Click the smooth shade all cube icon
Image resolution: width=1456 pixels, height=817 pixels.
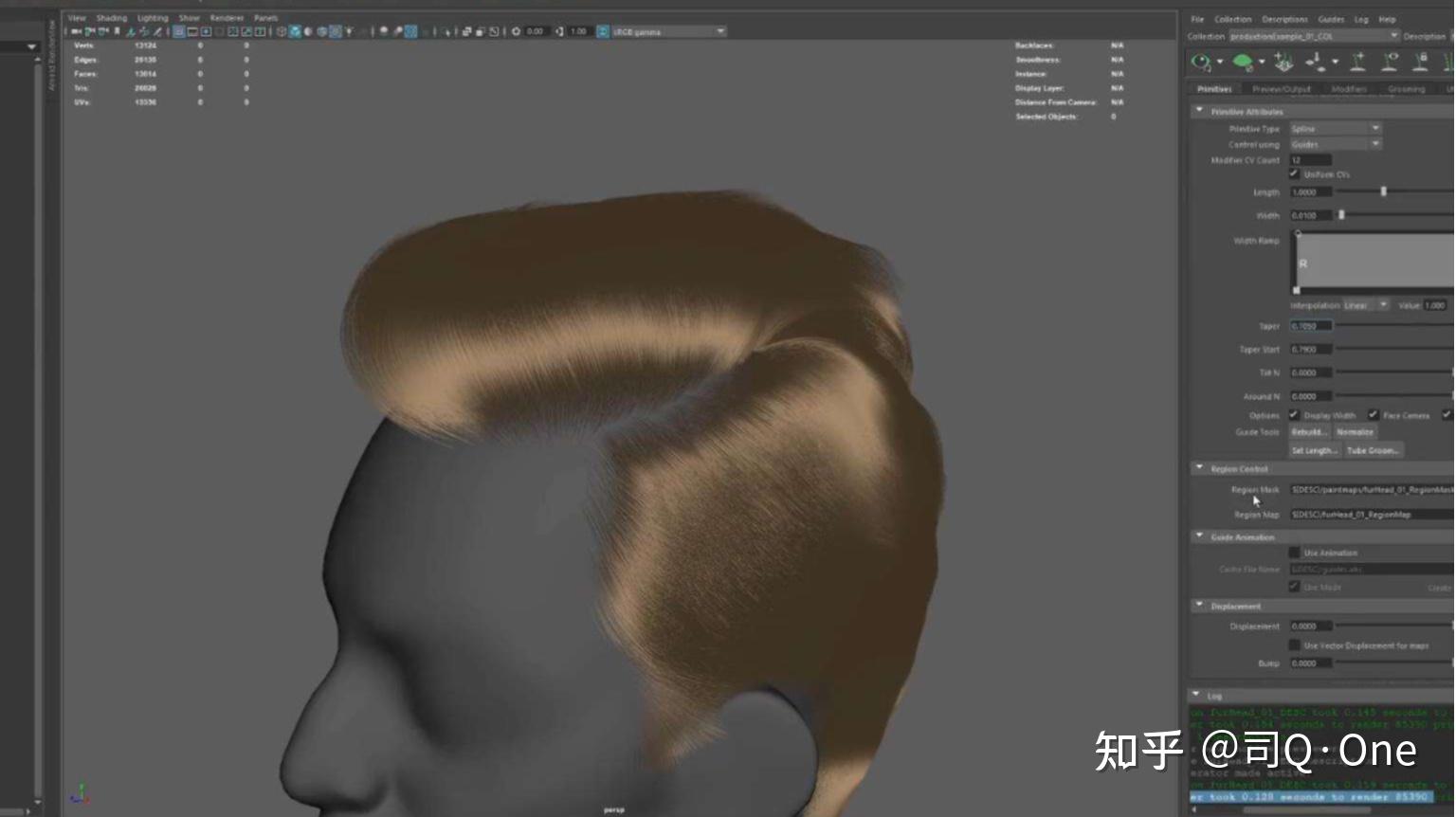tap(296, 31)
